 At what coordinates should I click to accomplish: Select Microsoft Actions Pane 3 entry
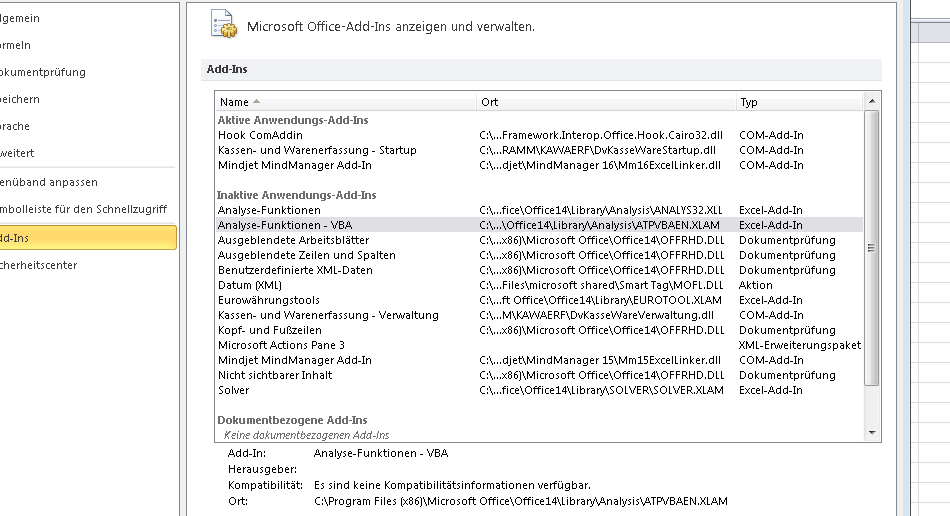coord(274,345)
